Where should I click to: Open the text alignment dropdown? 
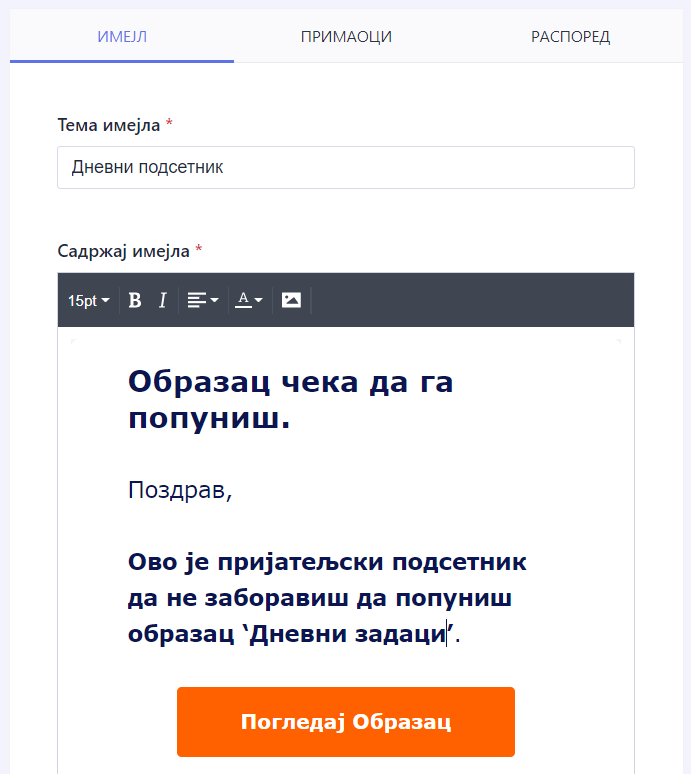[202, 300]
